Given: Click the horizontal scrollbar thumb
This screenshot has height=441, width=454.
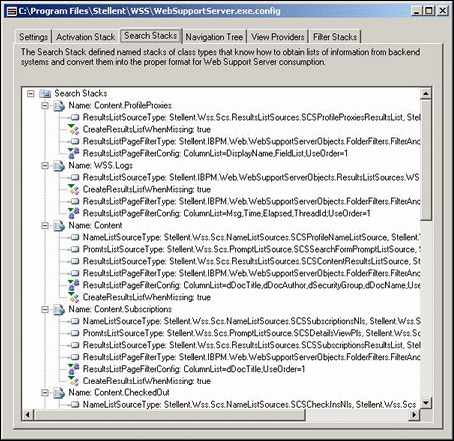Looking at the screenshot, I should pyautogui.click(x=169, y=415).
